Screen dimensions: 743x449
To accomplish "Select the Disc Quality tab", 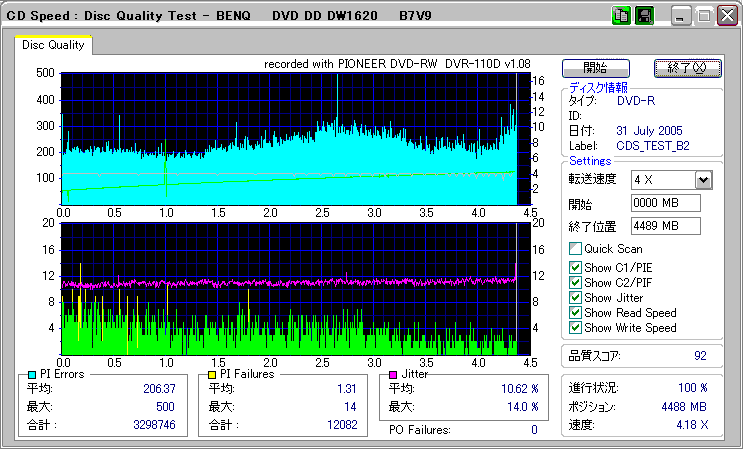I will pyautogui.click(x=53, y=45).
